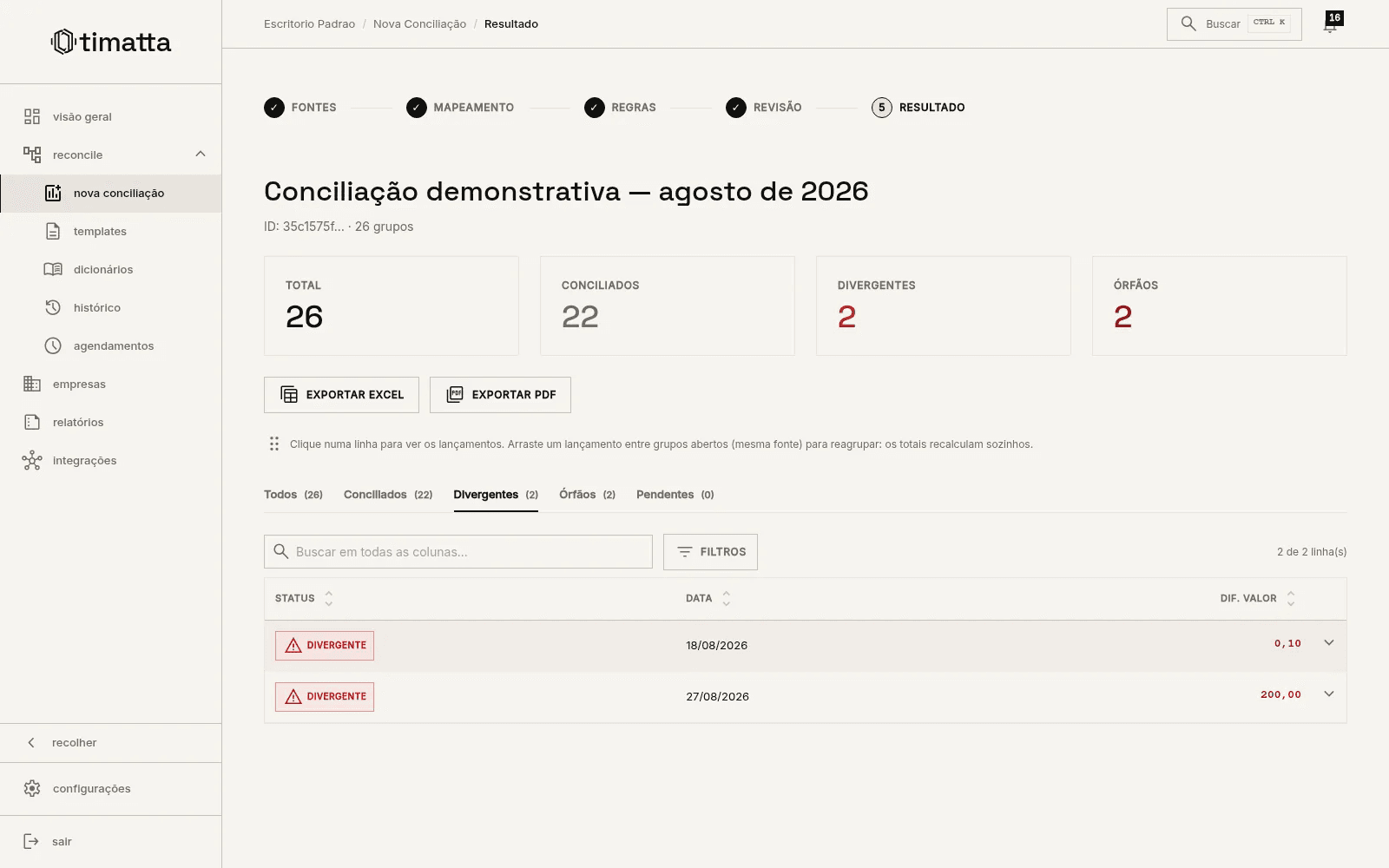This screenshot has height=868, width=1389.
Task: Click the Exportar Excel button
Action: tap(341, 395)
